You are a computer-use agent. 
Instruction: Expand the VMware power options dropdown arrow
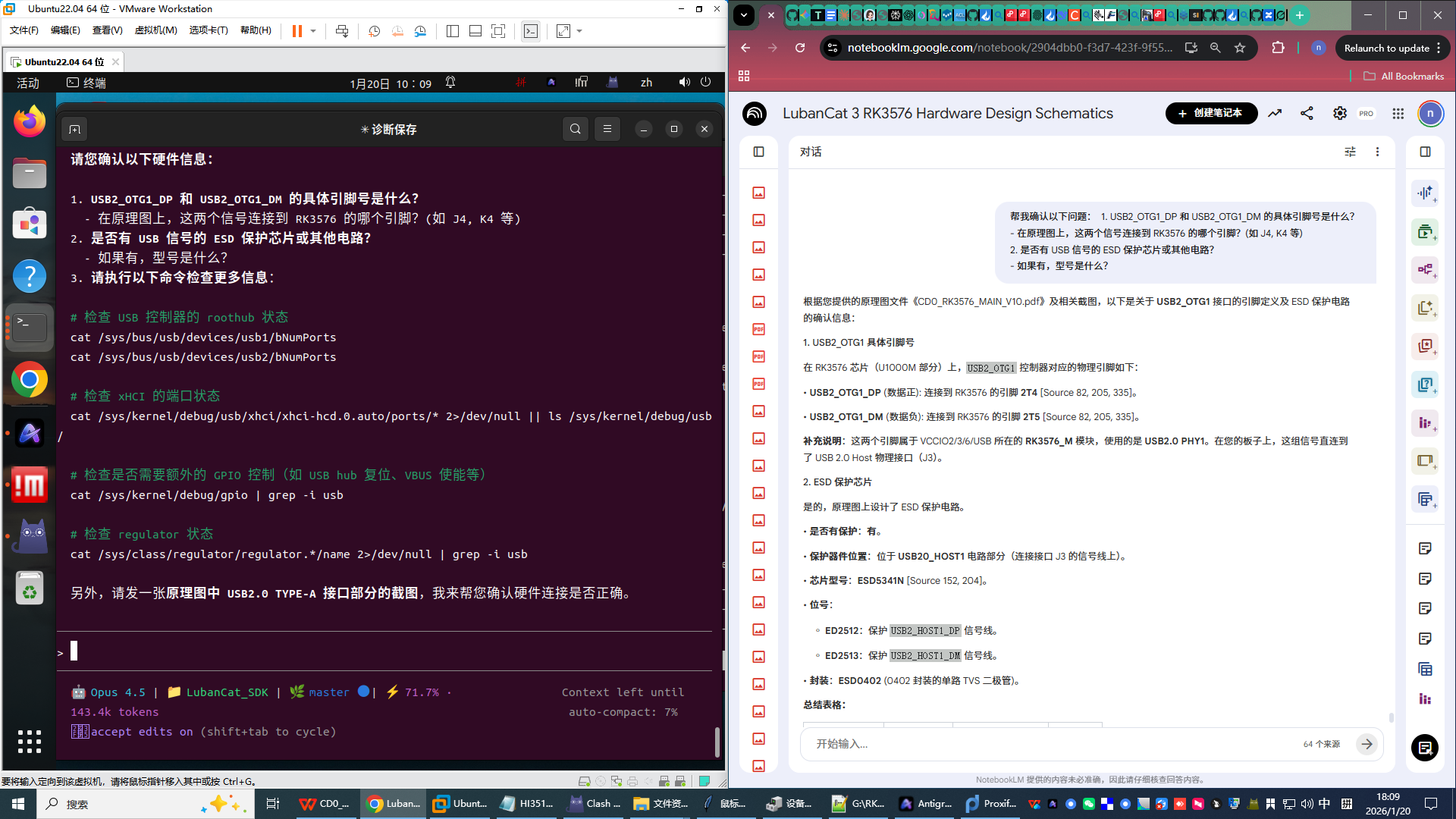313,31
